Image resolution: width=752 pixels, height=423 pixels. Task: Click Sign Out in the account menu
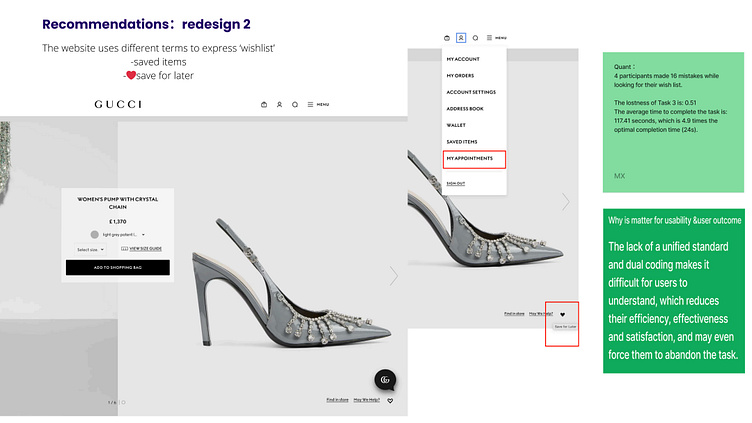click(x=456, y=184)
